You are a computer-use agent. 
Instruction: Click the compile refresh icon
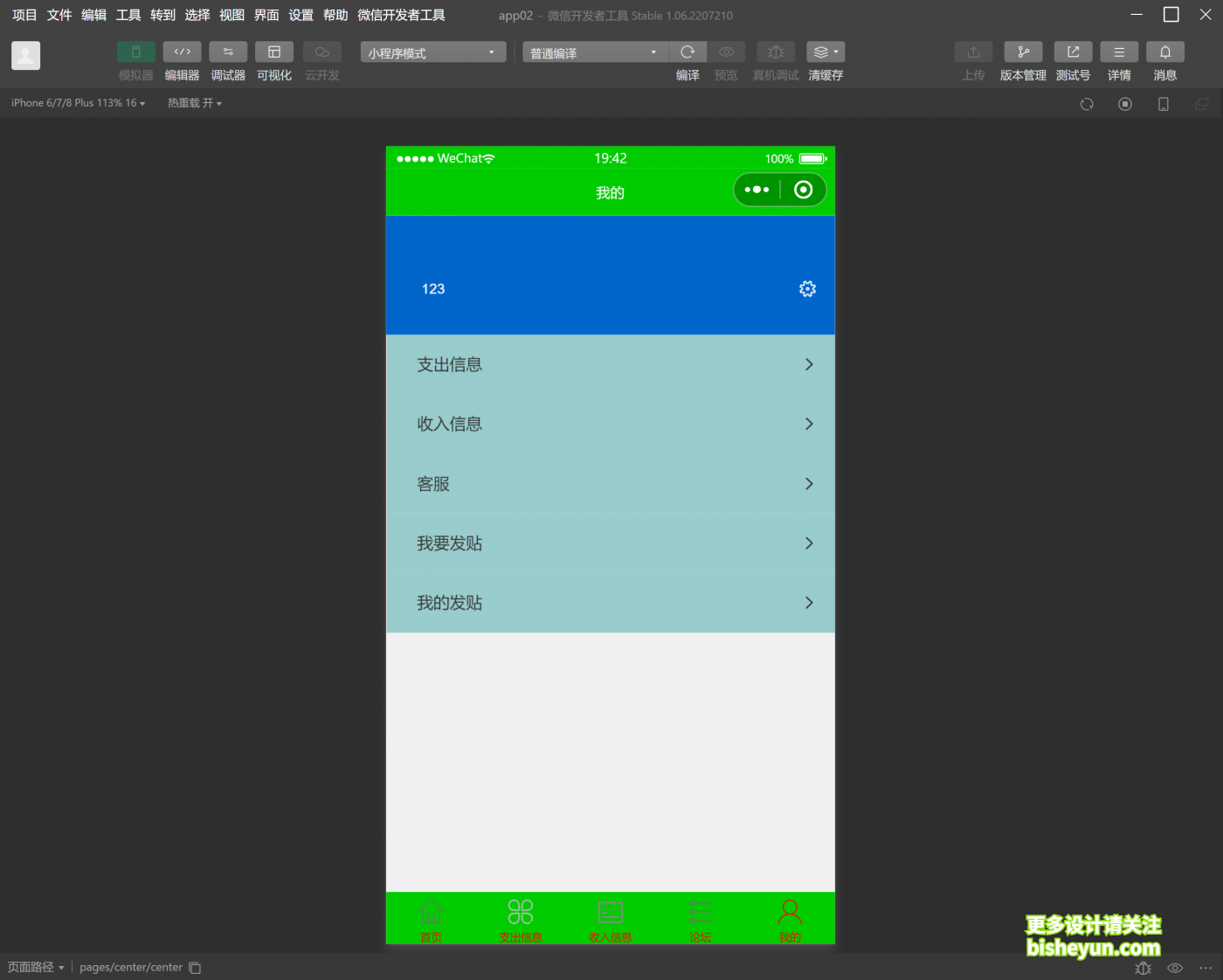click(688, 52)
